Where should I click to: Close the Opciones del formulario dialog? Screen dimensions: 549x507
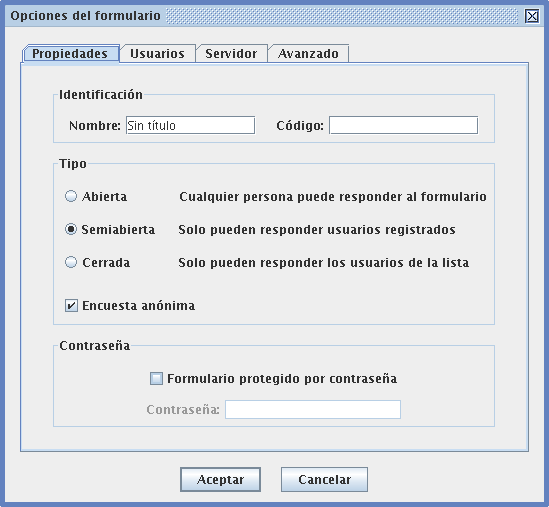[x=532, y=16]
